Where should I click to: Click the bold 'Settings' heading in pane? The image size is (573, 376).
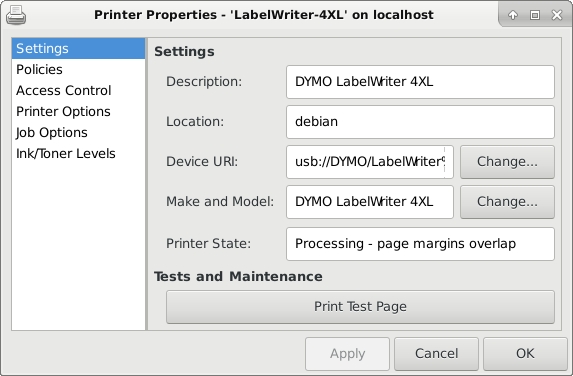tap(185, 52)
